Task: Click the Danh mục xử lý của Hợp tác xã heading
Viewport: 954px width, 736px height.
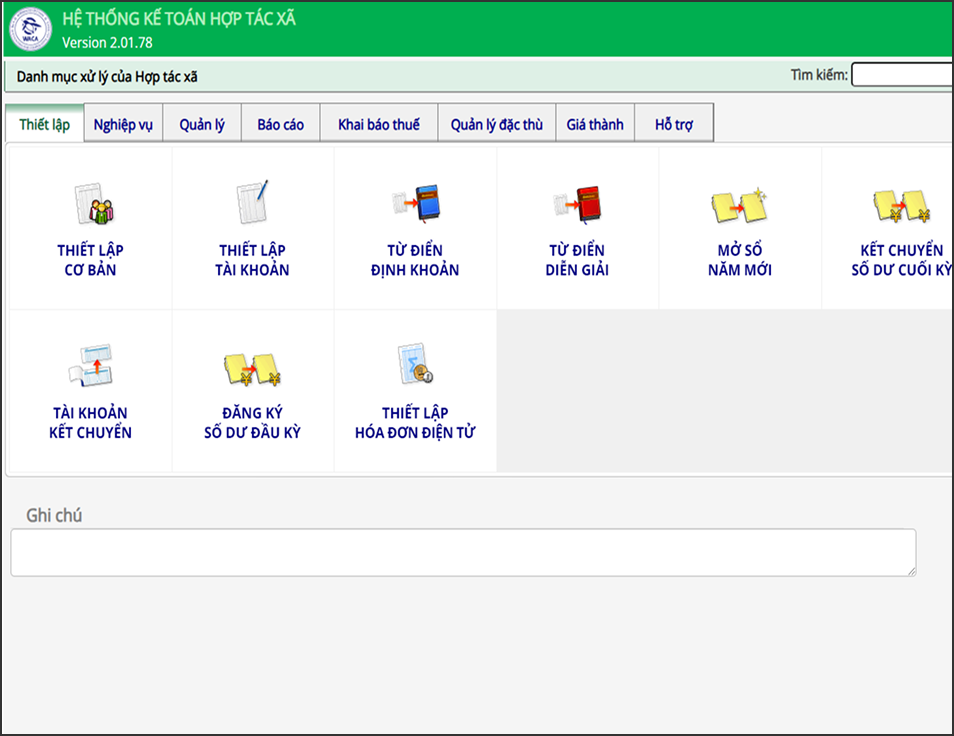Action: 107,77
